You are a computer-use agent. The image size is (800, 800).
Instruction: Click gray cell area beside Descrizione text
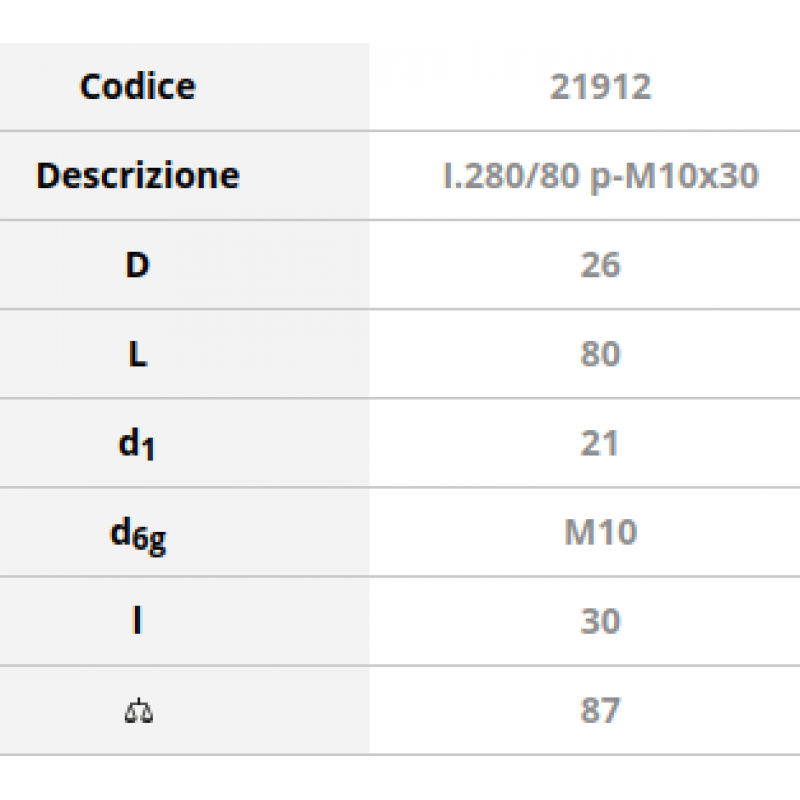tap(306, 176)
